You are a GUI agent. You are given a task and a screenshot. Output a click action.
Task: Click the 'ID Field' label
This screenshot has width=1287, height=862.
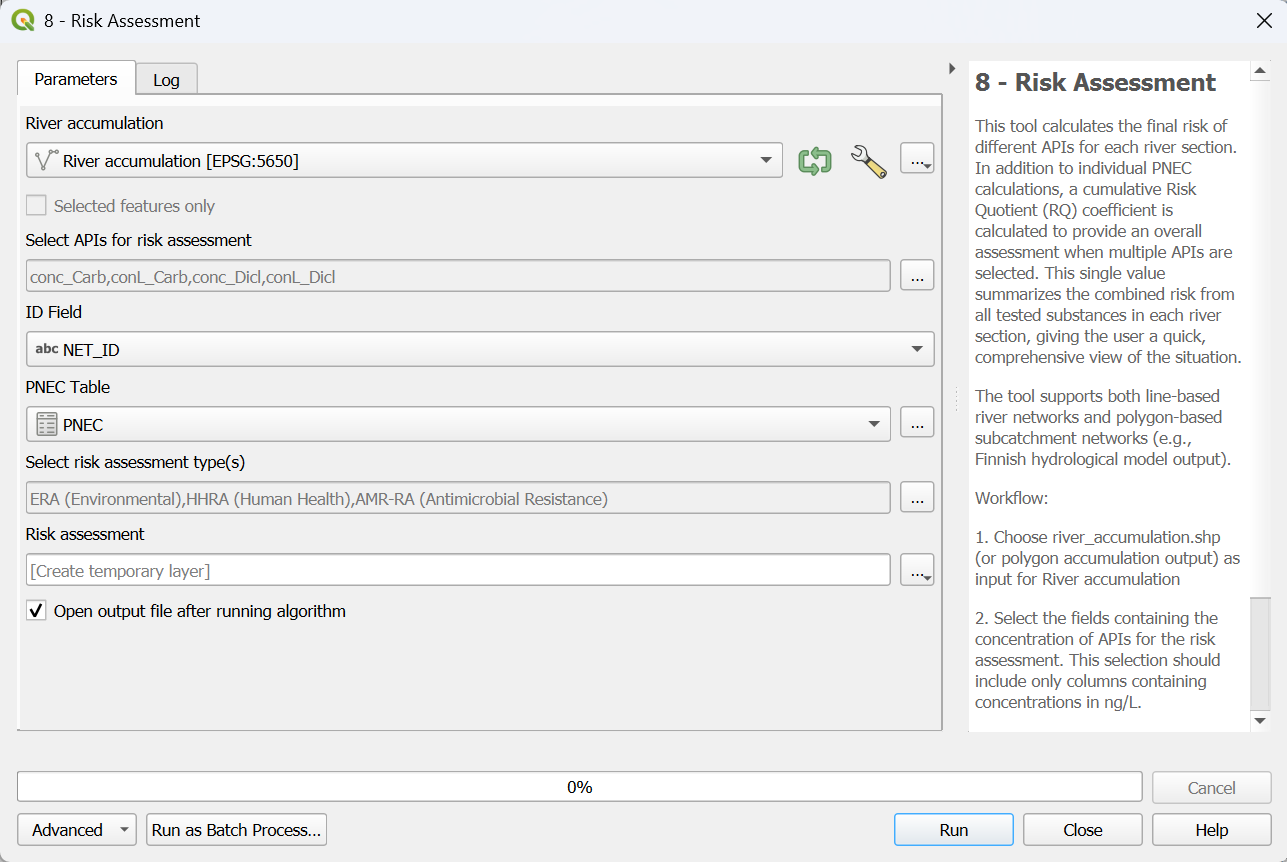pos(54,312)
